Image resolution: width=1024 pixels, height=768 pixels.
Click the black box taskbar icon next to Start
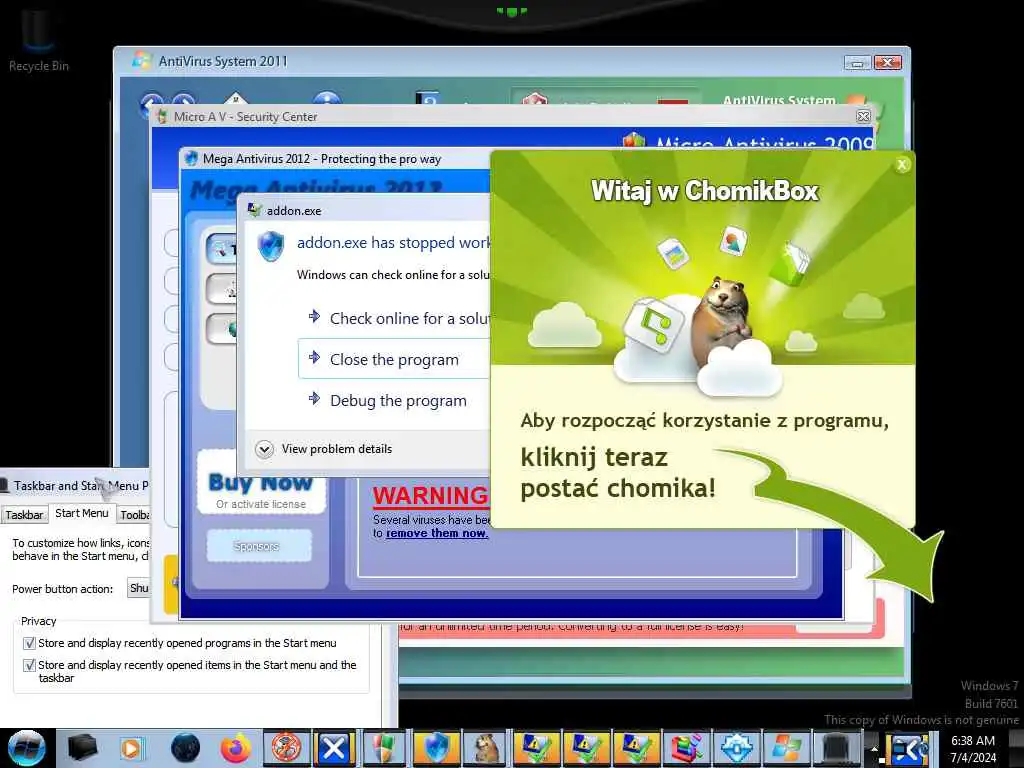click(x=83, y=748)
